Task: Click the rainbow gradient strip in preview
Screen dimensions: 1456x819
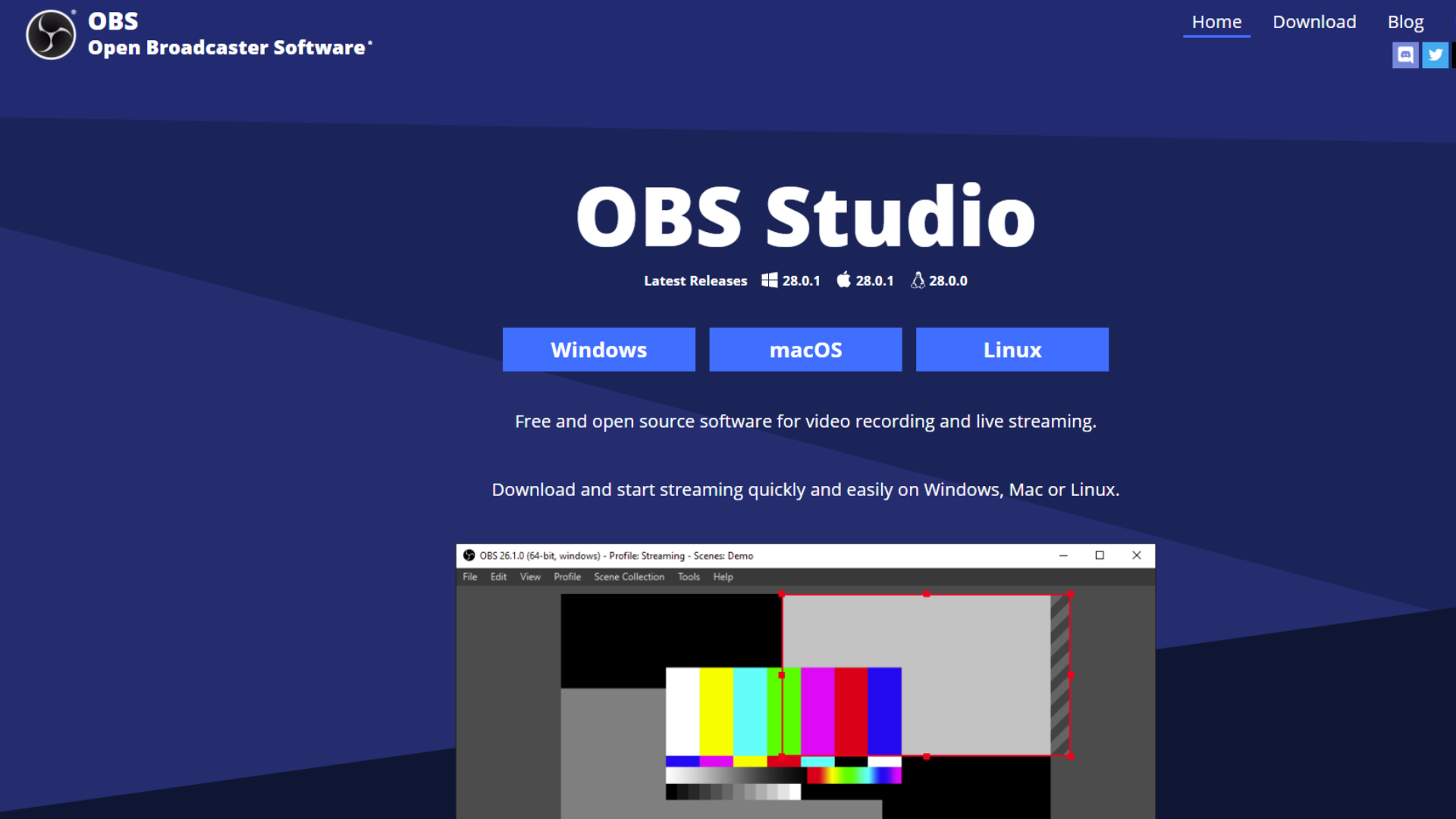Action: (x=854, y=775)
